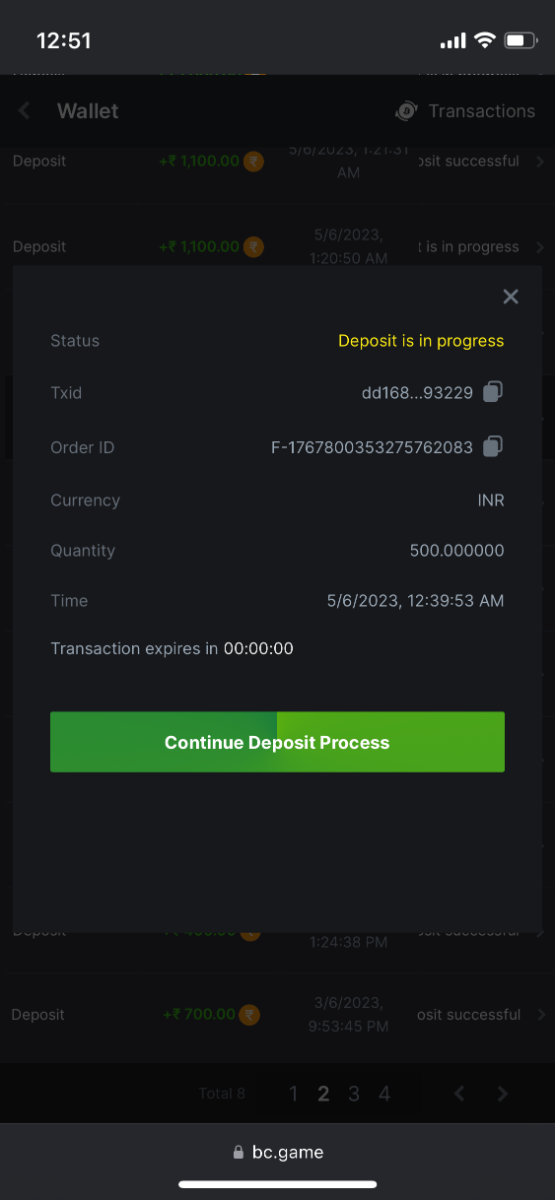Expand the ₹700.00 deposit row chevron
The height and width of the screenshot is (1200, 555).
[540, 1015]
